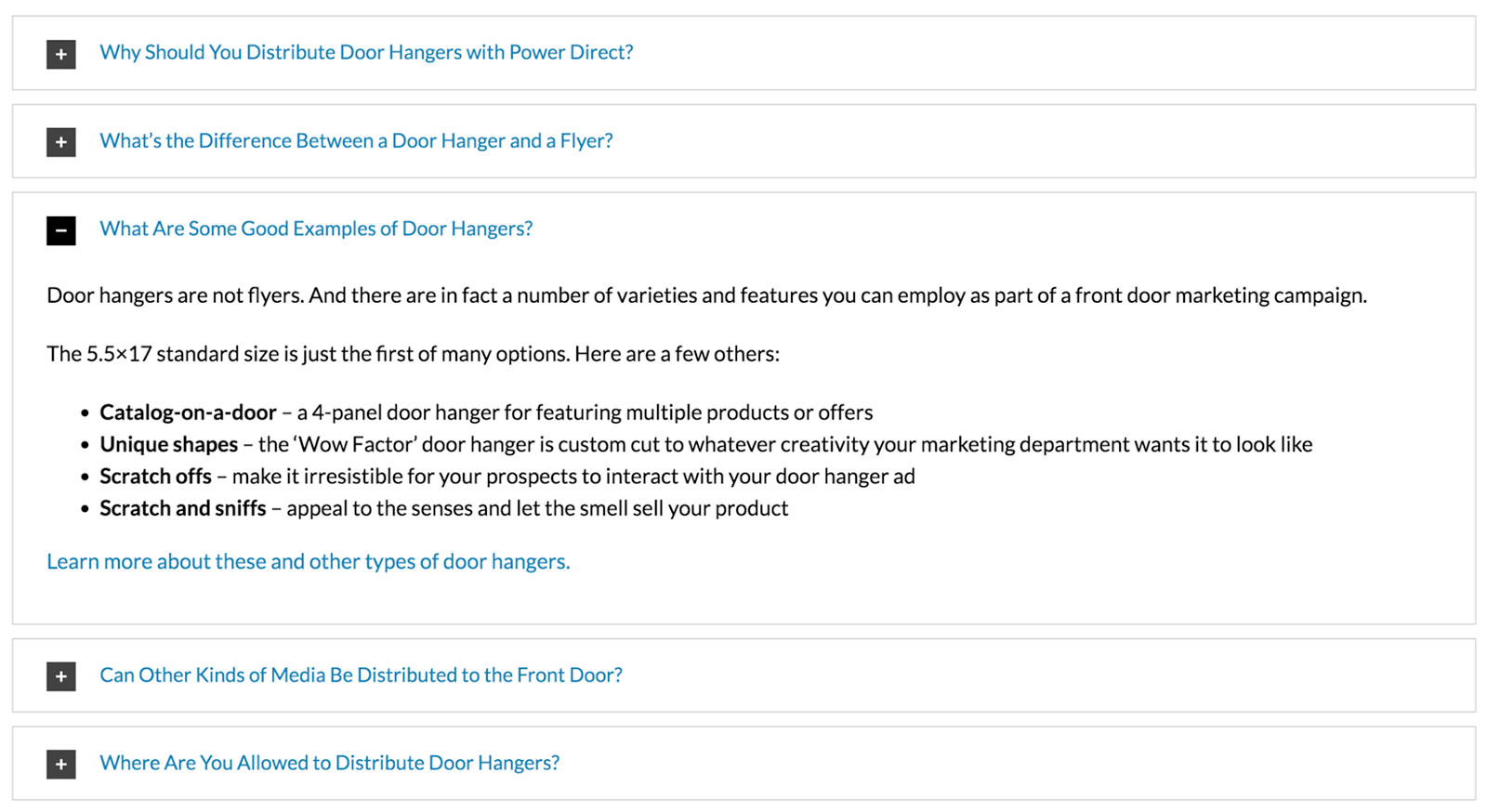
Task: Click the '5.5×17 standard size' sentence
Action: click(414, 354)
